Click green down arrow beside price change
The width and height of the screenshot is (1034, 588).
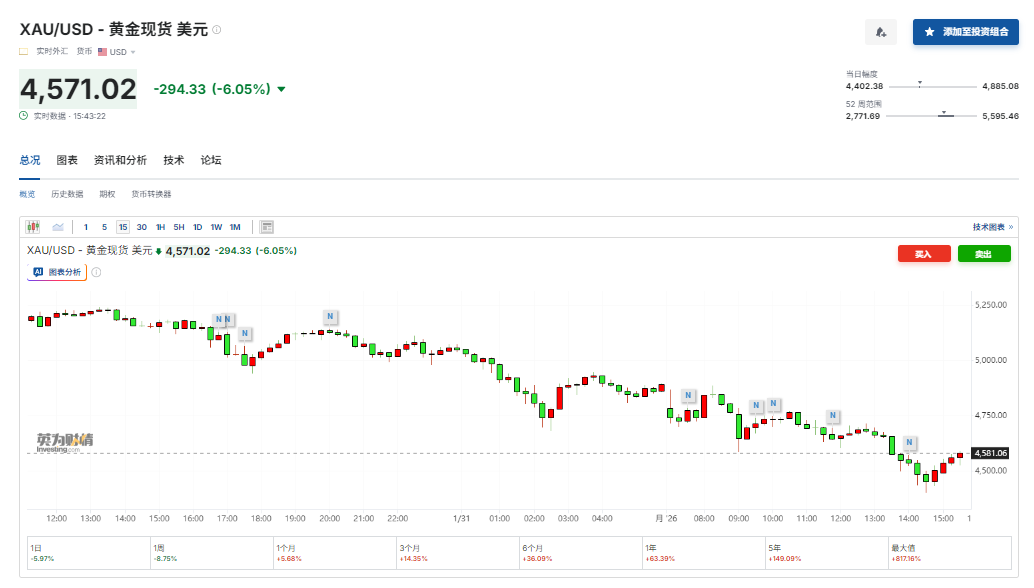281,89
